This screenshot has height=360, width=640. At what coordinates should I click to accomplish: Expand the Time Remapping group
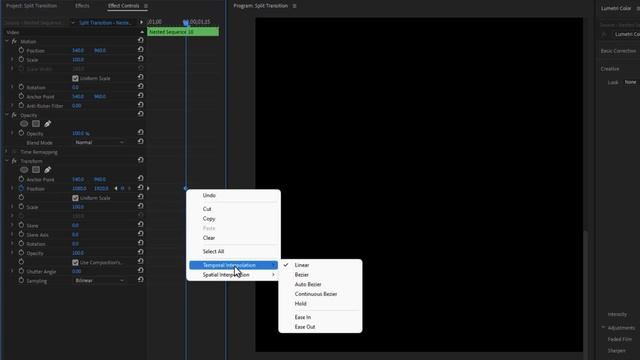[7, 152]
